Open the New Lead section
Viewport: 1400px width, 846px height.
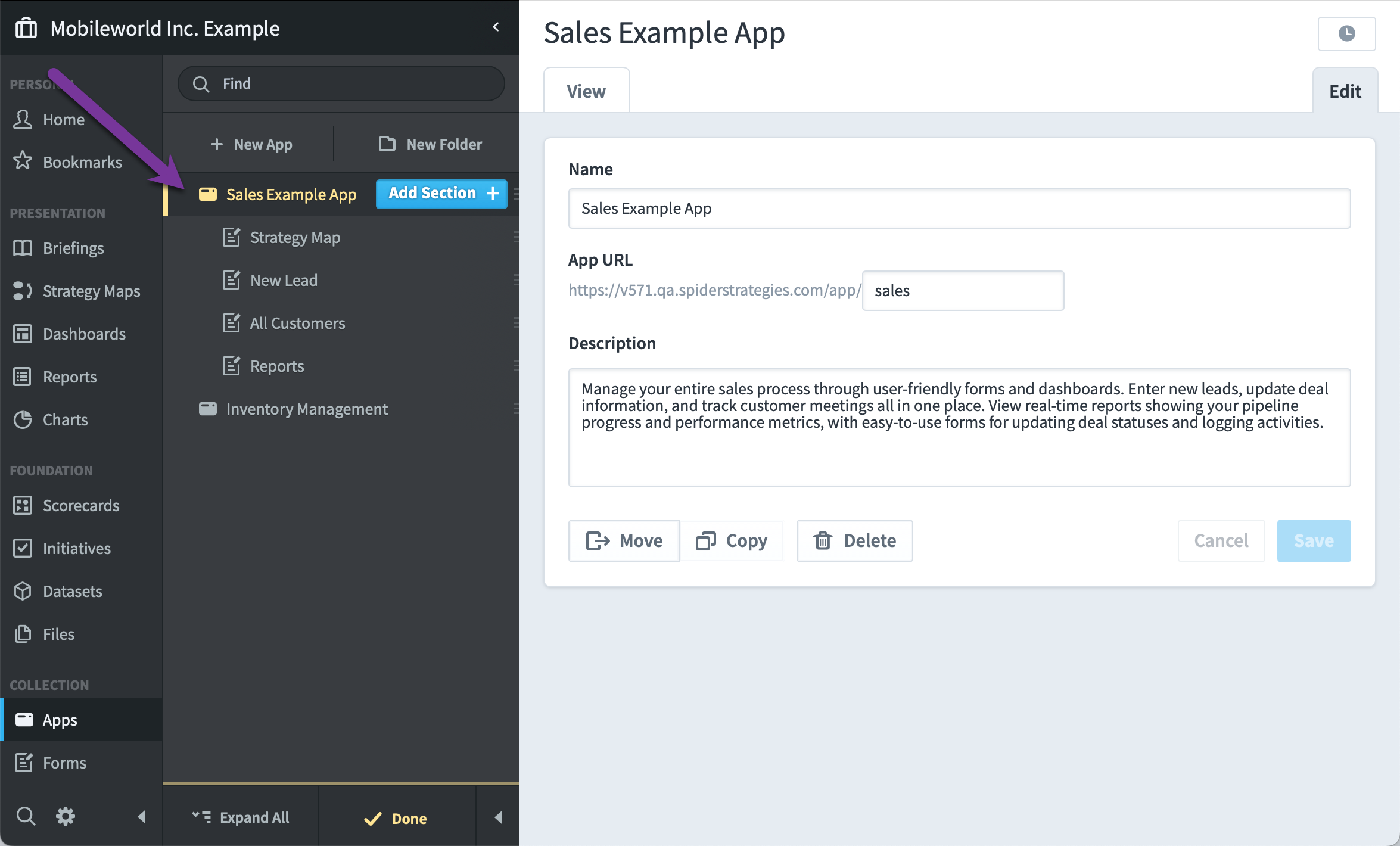tap(284, 280)
